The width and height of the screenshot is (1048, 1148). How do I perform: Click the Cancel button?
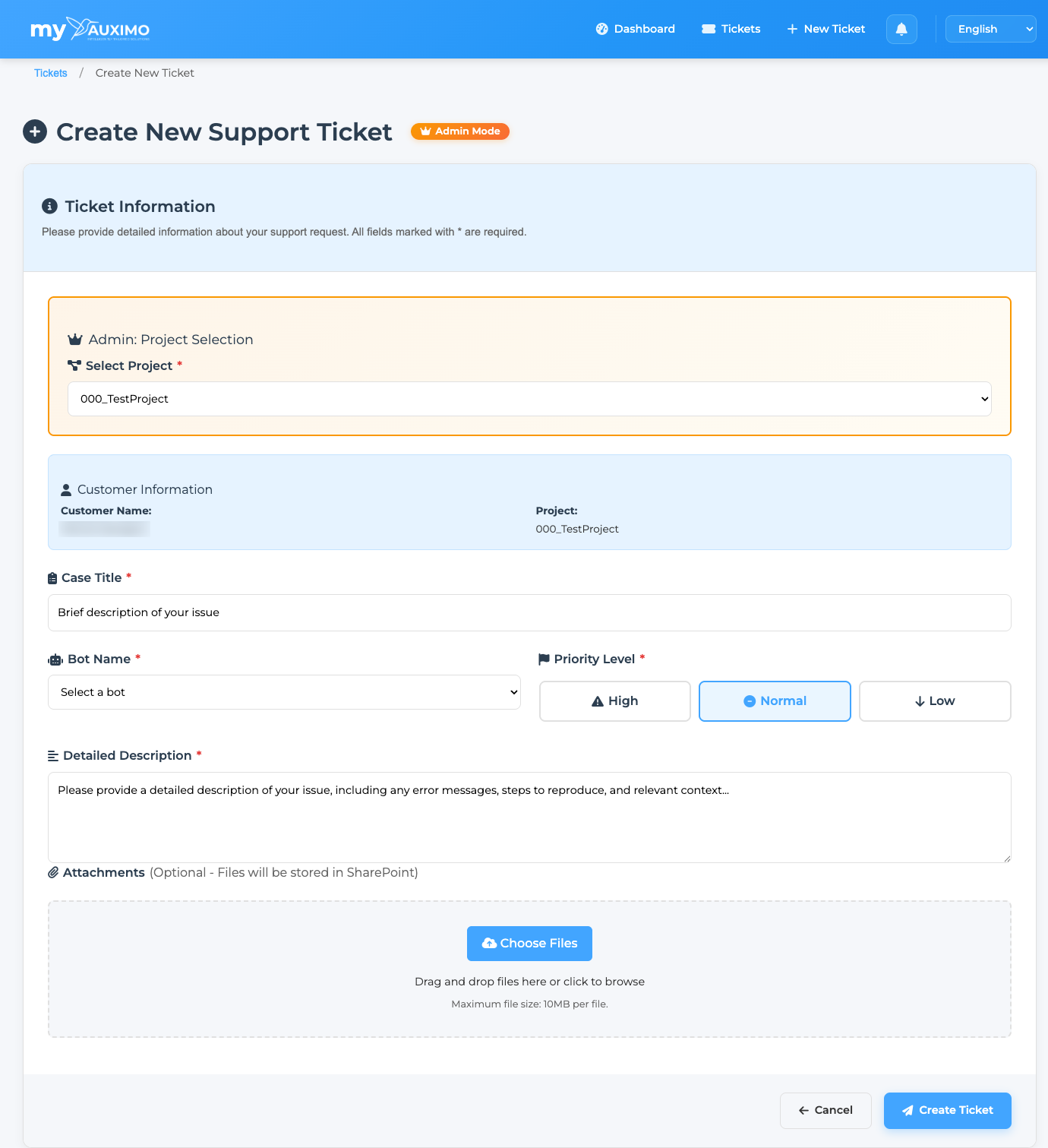pyautogui.click(x=825, y=1110)
